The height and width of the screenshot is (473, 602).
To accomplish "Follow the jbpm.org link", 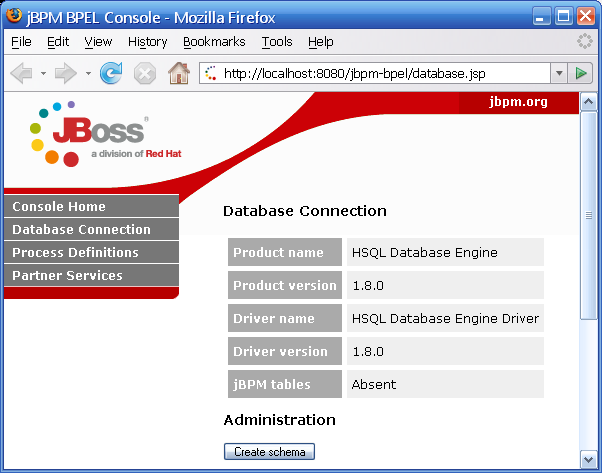I will pyautogui.click(x=518, y=102).
